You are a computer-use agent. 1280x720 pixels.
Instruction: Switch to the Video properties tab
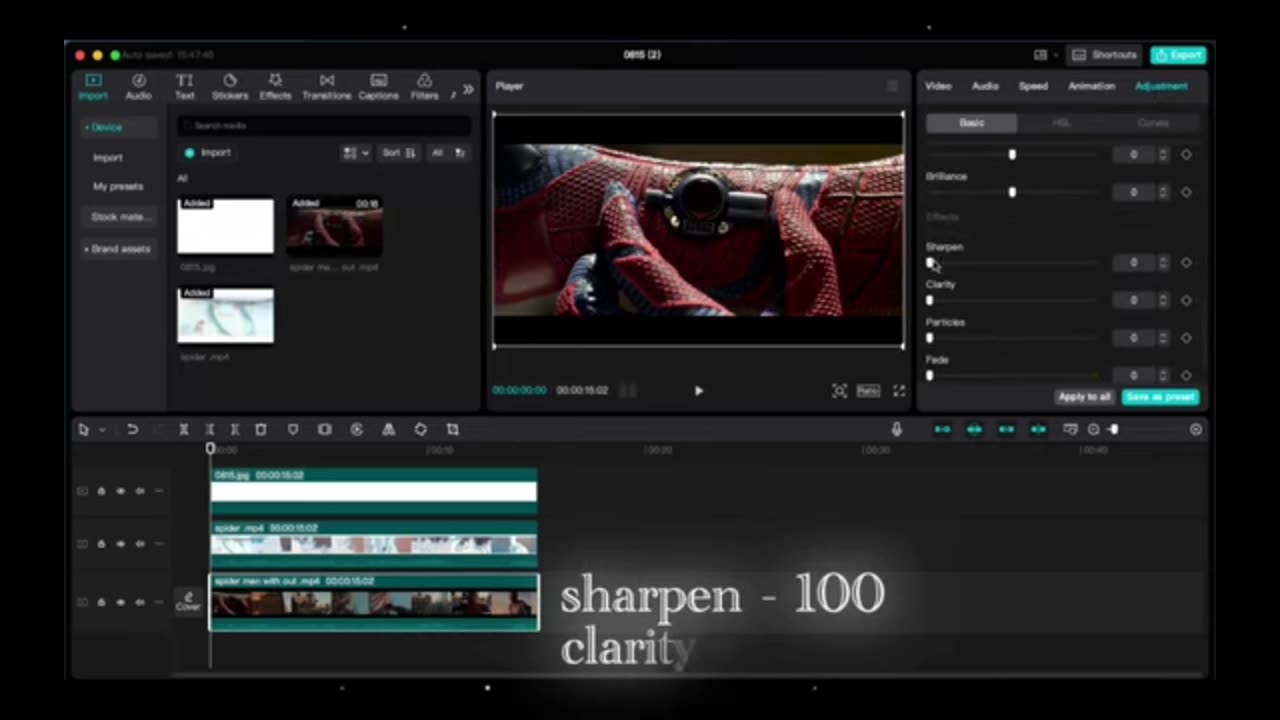(938, 86)
